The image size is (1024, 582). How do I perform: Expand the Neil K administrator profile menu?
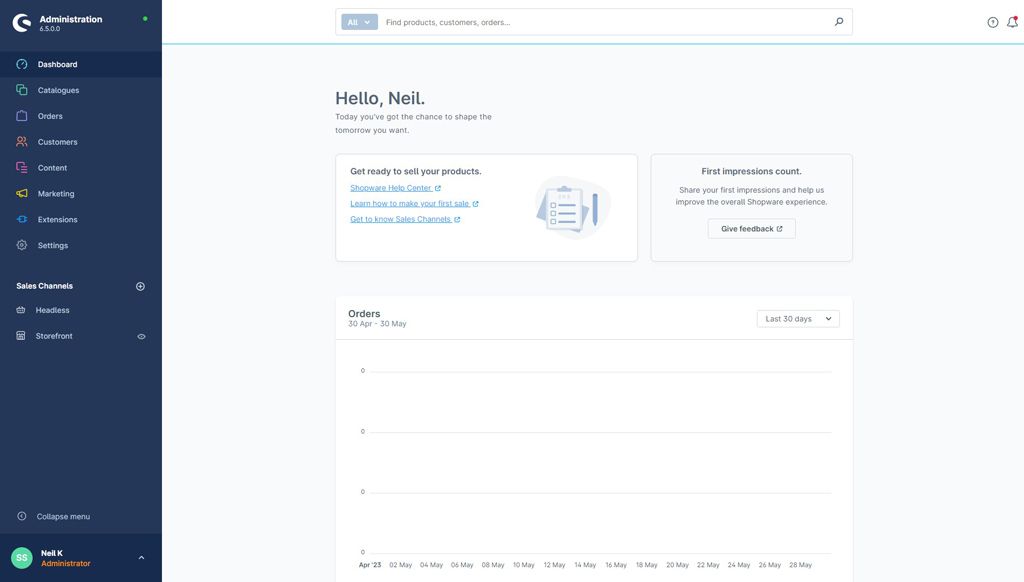[139, 555]
